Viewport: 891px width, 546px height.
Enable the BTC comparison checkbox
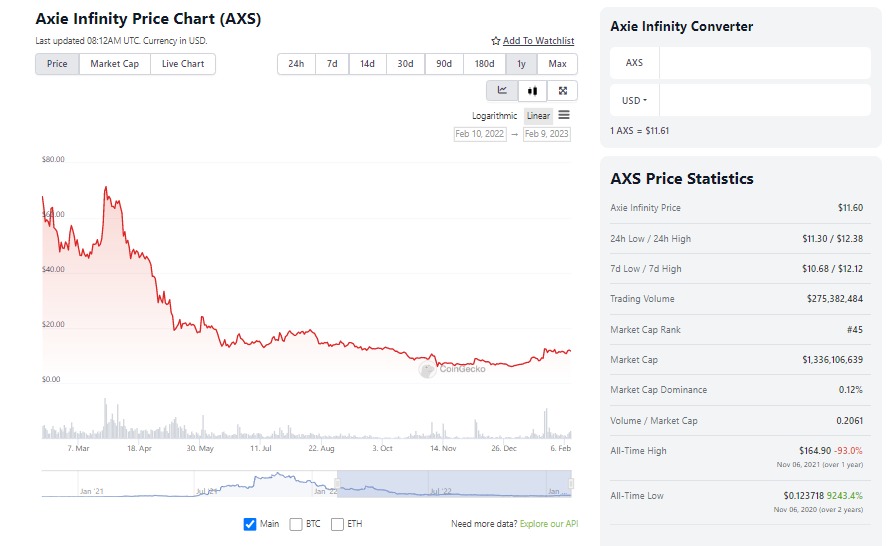coord(295,524)
